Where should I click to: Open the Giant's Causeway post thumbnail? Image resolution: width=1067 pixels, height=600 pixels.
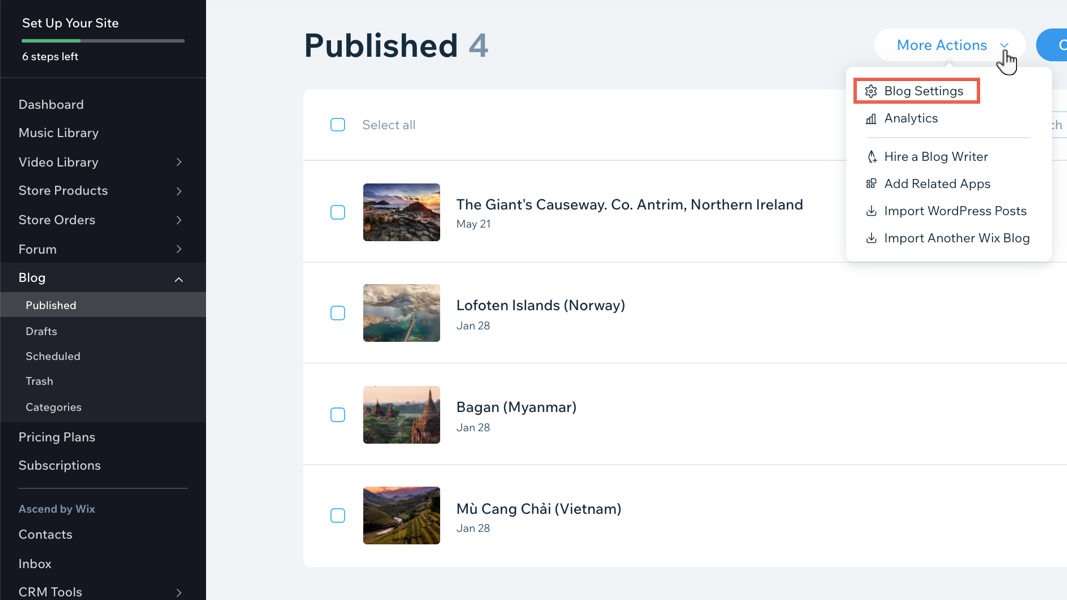click(x=401, y=212)
